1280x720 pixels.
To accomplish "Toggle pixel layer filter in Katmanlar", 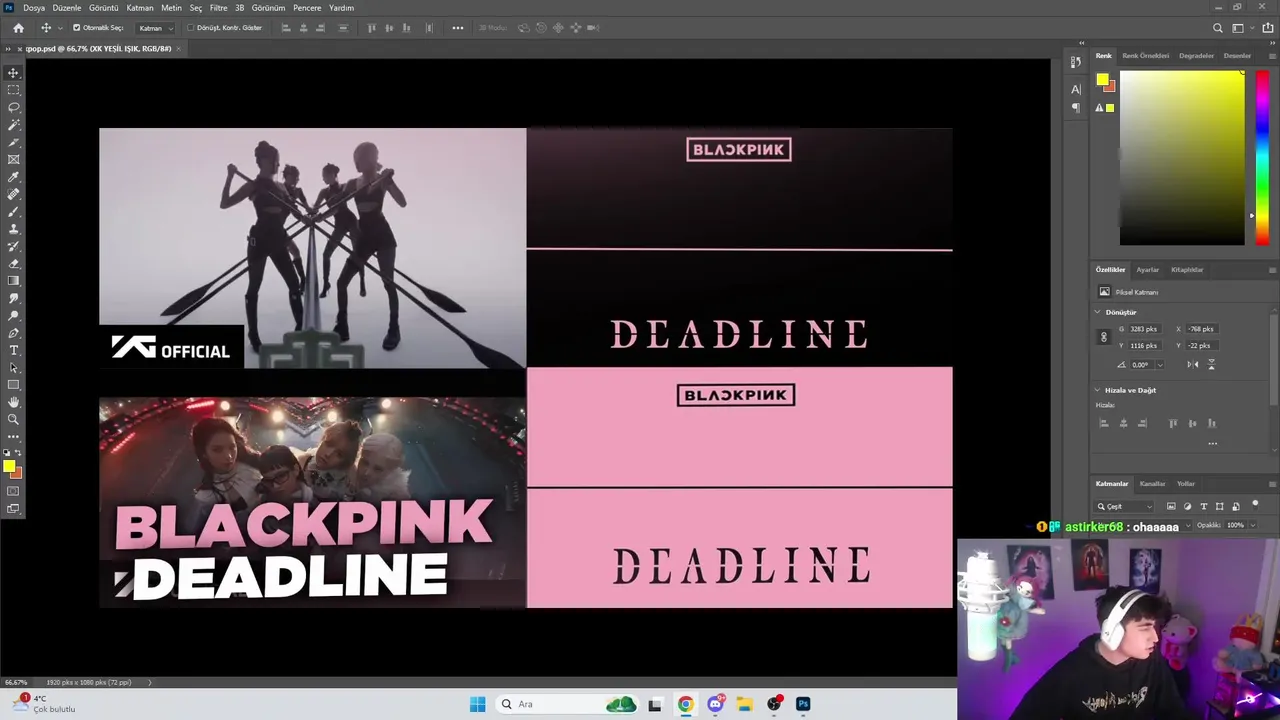I will pos(1171,507).
